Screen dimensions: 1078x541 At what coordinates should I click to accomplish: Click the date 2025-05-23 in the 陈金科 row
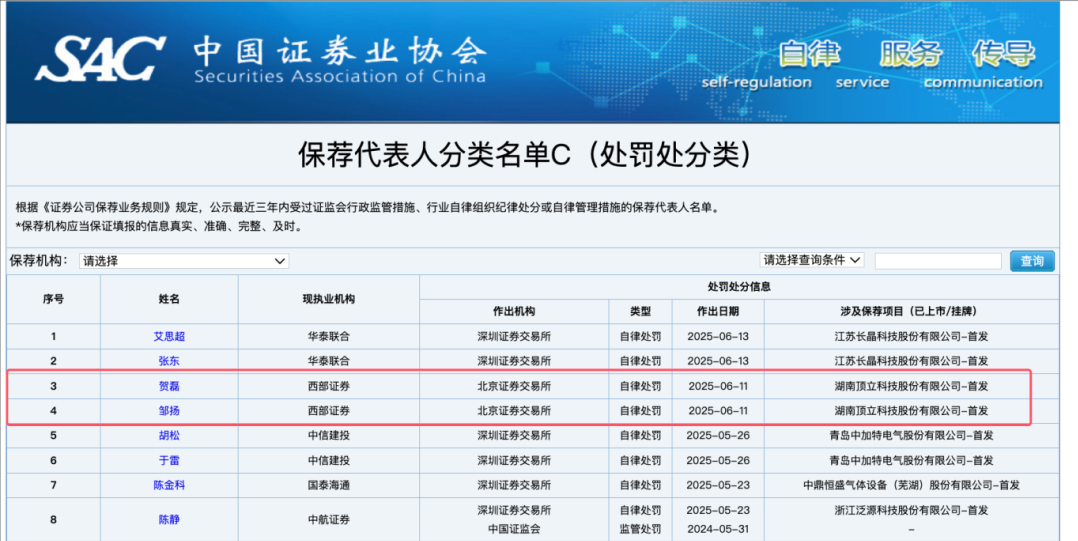pyautogui.click(x=718, y=485)
